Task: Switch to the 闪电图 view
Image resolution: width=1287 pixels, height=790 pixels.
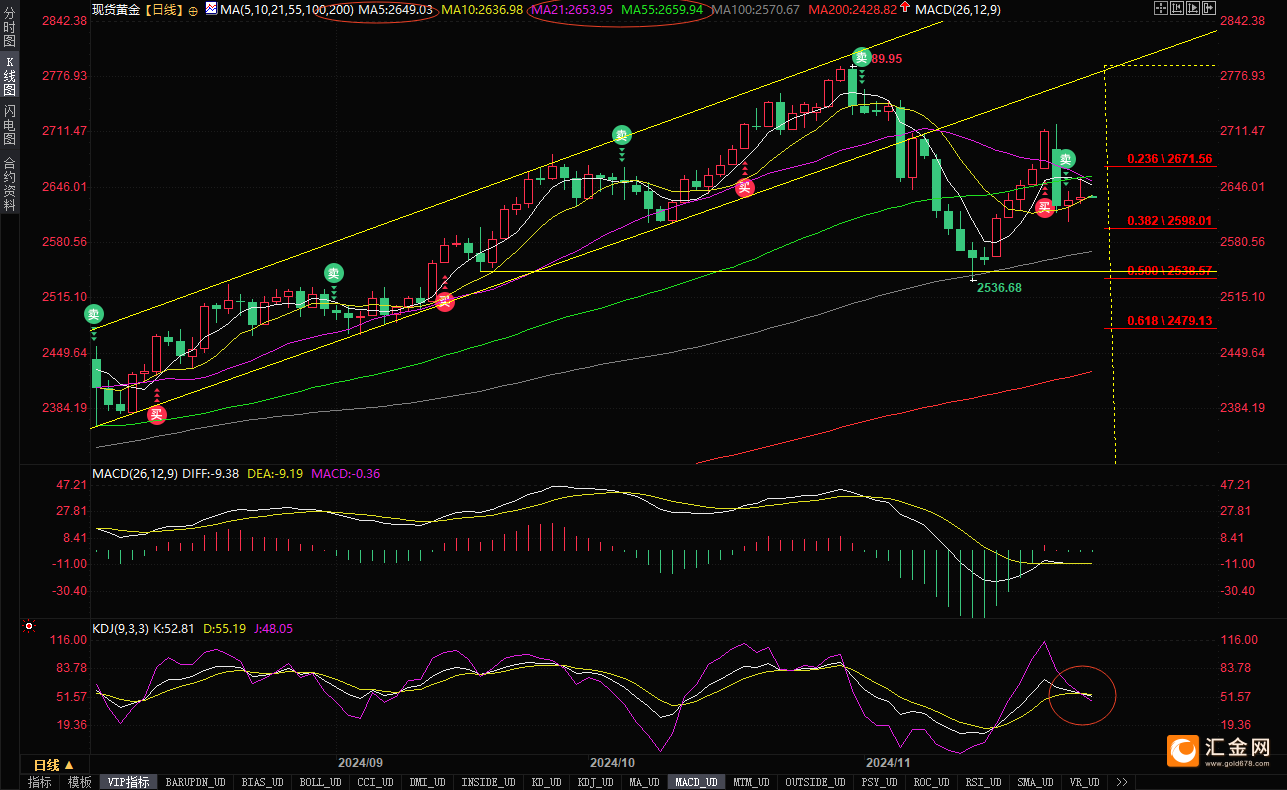Action: point(10,125)
